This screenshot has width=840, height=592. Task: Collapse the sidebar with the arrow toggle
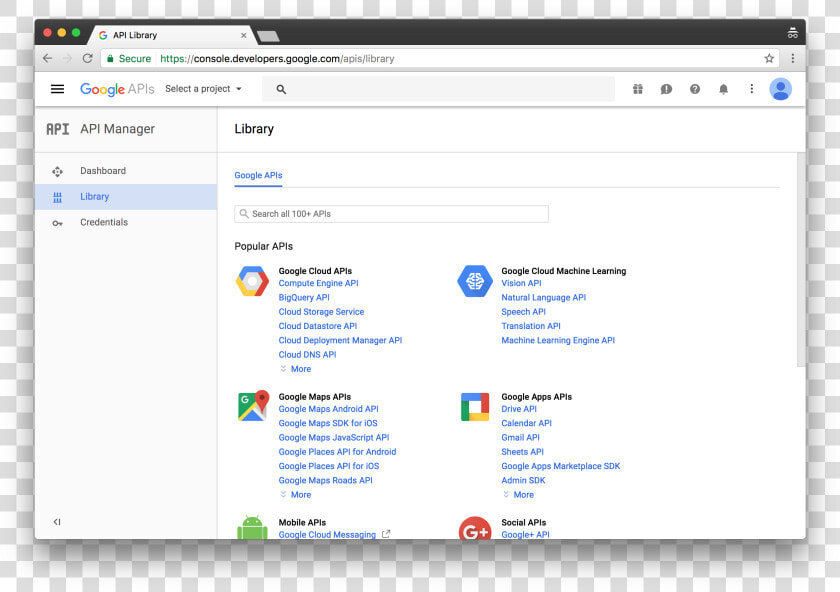point(57,522)
